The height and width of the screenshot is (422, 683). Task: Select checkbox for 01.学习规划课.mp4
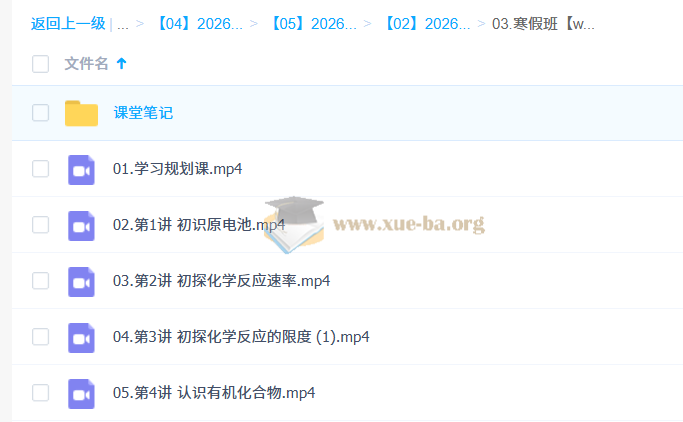[x=41, y=169]
